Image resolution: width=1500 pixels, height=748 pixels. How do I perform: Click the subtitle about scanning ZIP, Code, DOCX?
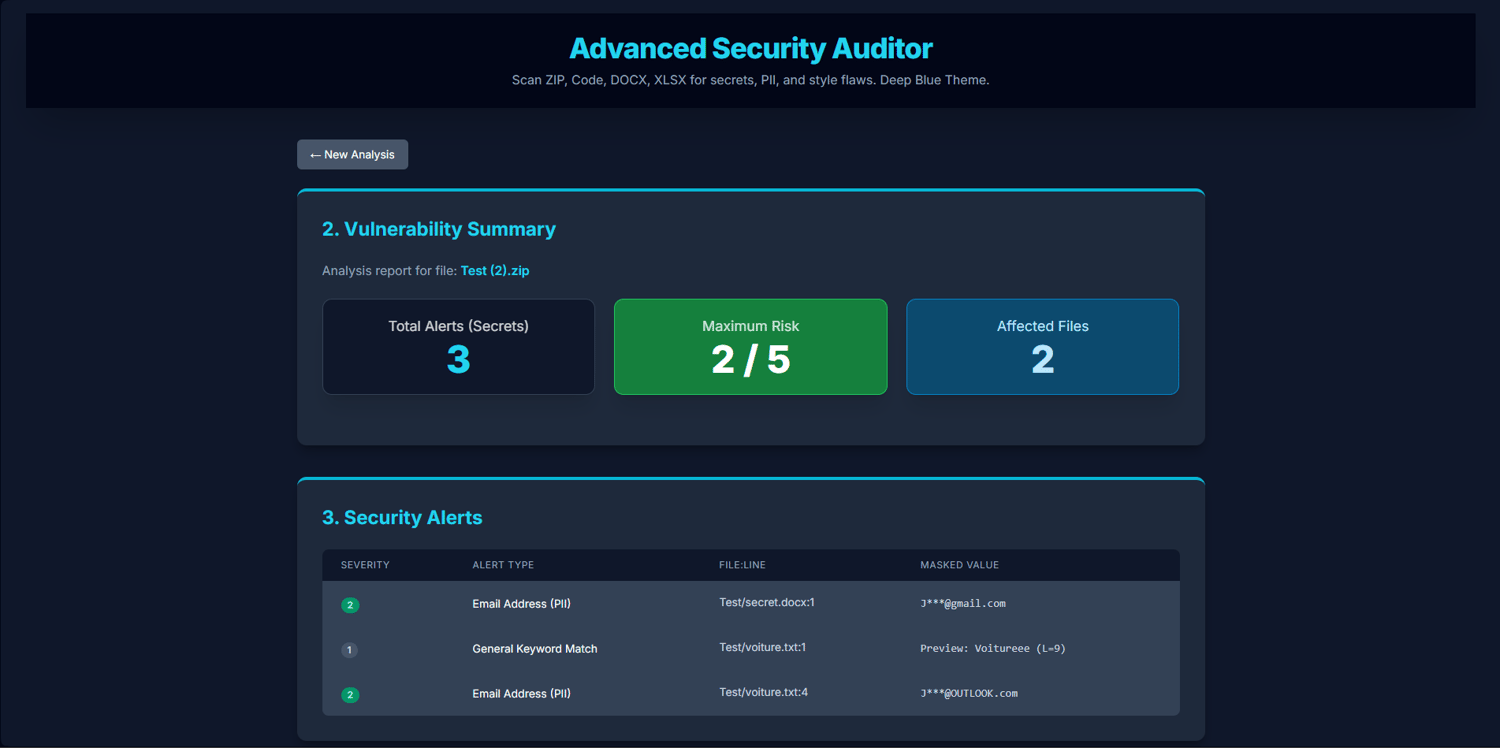coord(751,80)
